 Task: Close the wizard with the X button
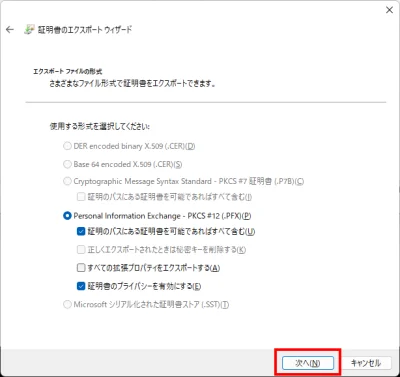click(x=389, y=10)
